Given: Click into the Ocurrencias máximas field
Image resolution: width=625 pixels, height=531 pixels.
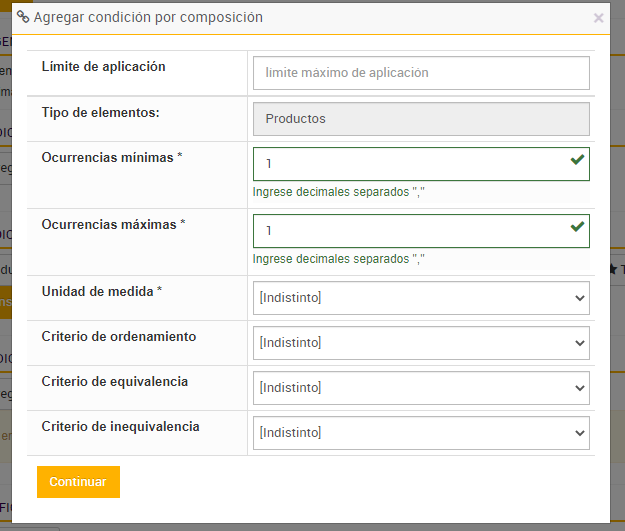Looking at the screenshot, I should 410,231.
